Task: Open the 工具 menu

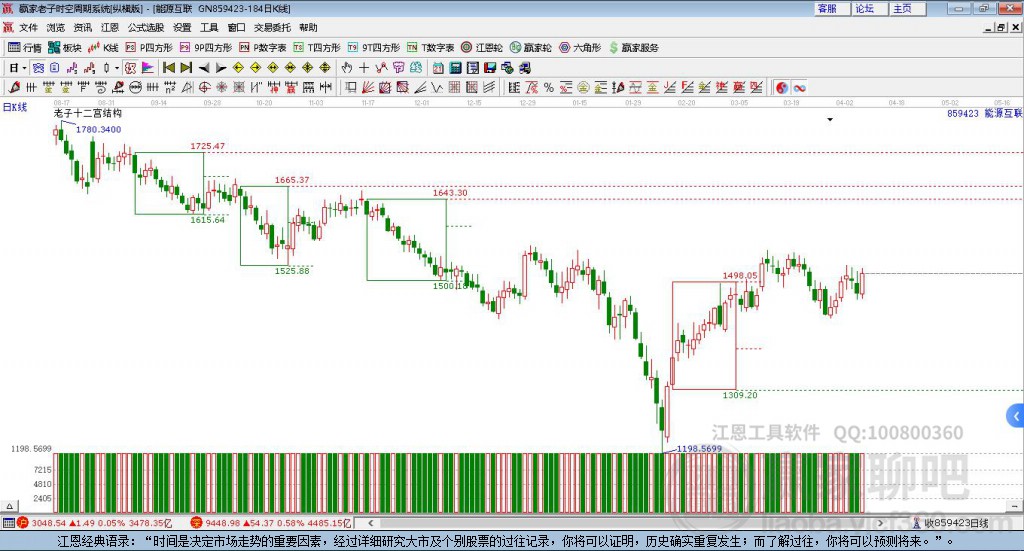Action: coord(209,27)
